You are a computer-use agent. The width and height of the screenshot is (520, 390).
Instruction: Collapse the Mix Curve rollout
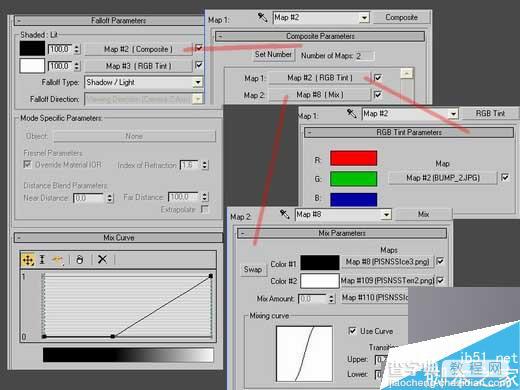click(x=19, y=238)
